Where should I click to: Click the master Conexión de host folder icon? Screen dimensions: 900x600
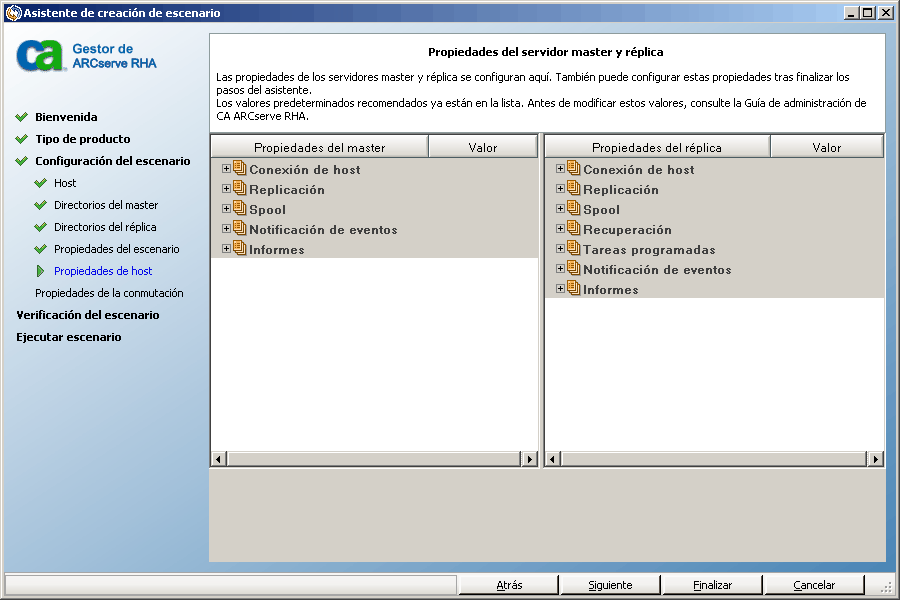[240, 168]
